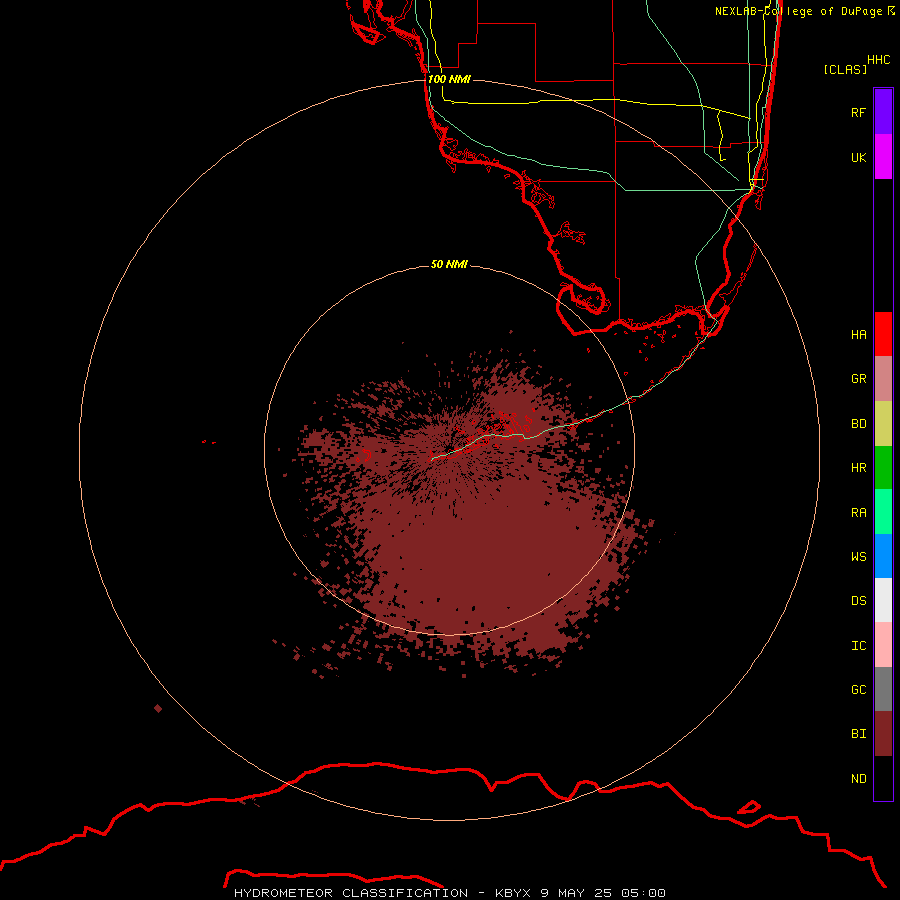Image resolution: width=900 pixels, height=900 pixels.
Task: Click the radar site at the echo center
Action: click(x=449, y=449)
